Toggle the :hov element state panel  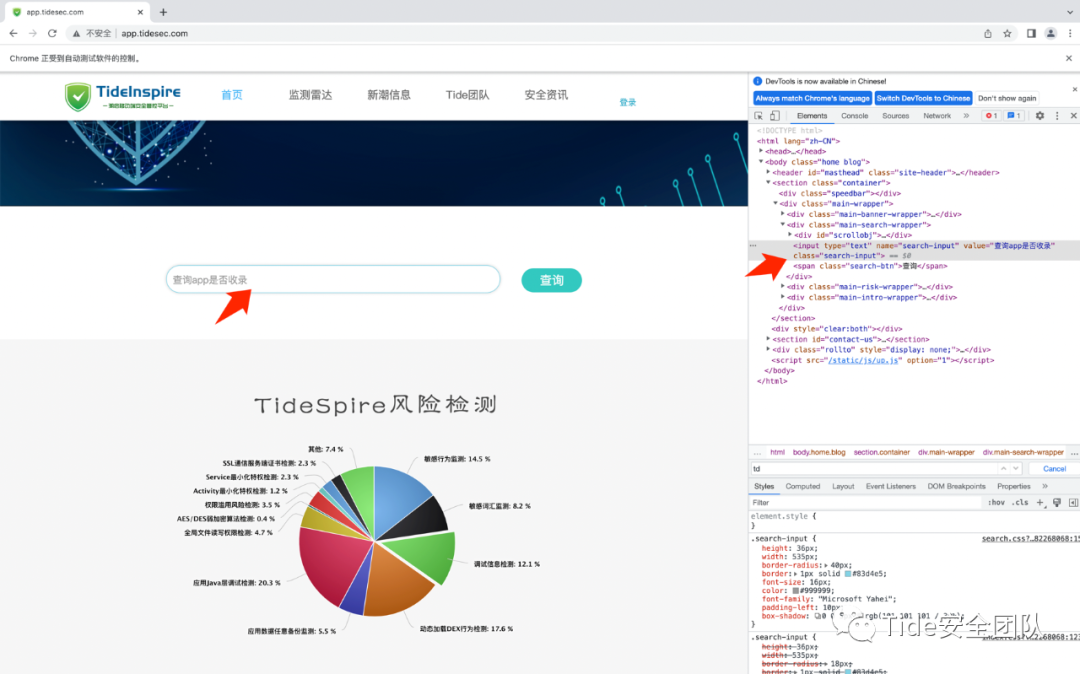coord(997,503)
